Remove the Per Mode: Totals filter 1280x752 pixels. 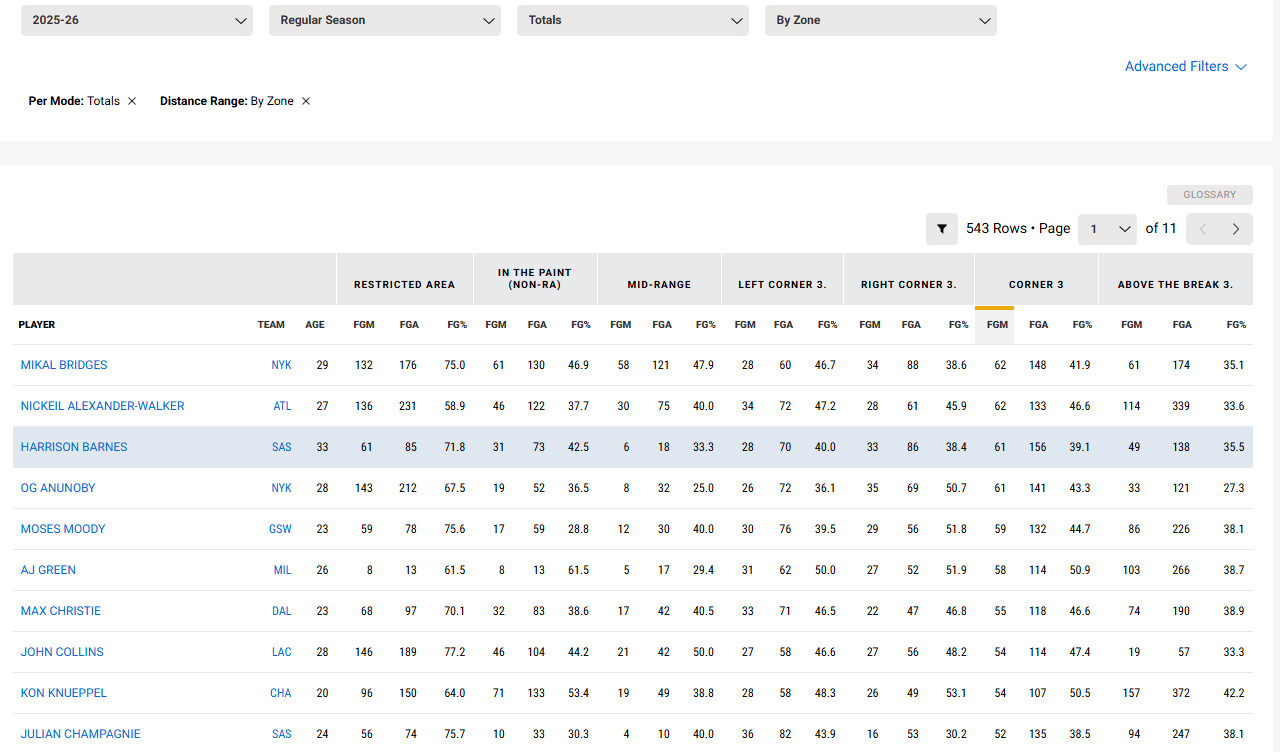tap(132, 101)
